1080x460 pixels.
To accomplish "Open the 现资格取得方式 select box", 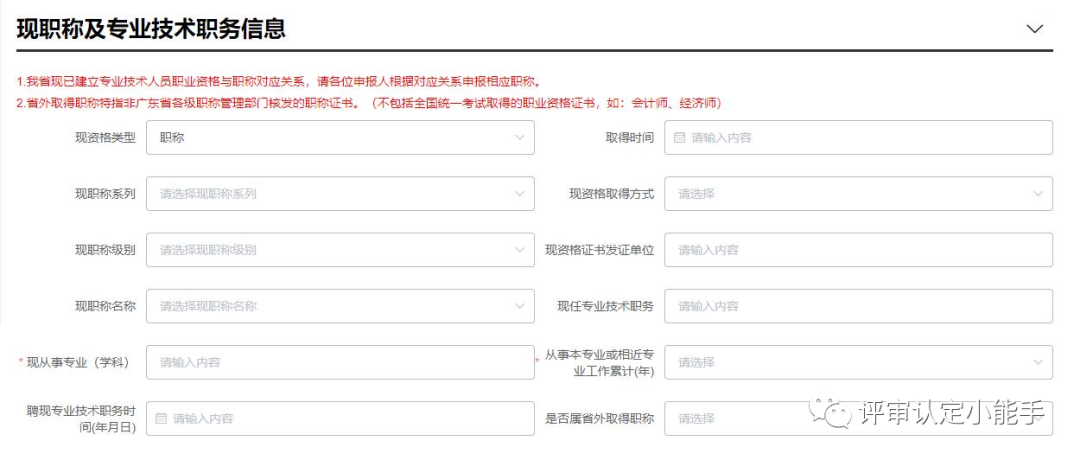I will pyautogui.click(x=858, y=194).
